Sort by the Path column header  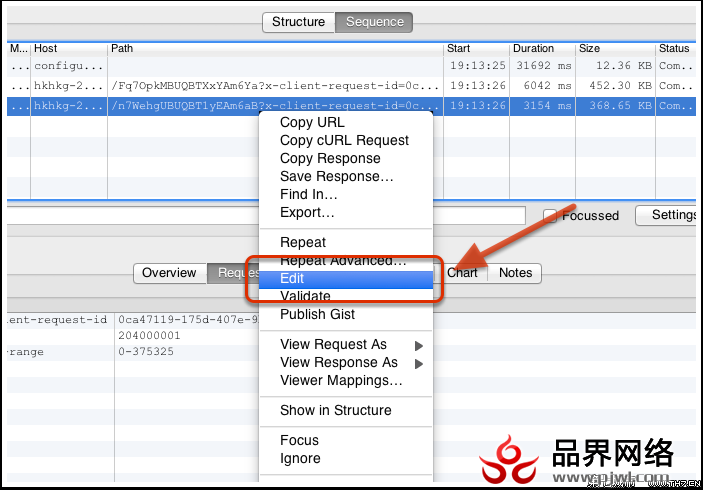pyautogui.click(x=275, y=48)
